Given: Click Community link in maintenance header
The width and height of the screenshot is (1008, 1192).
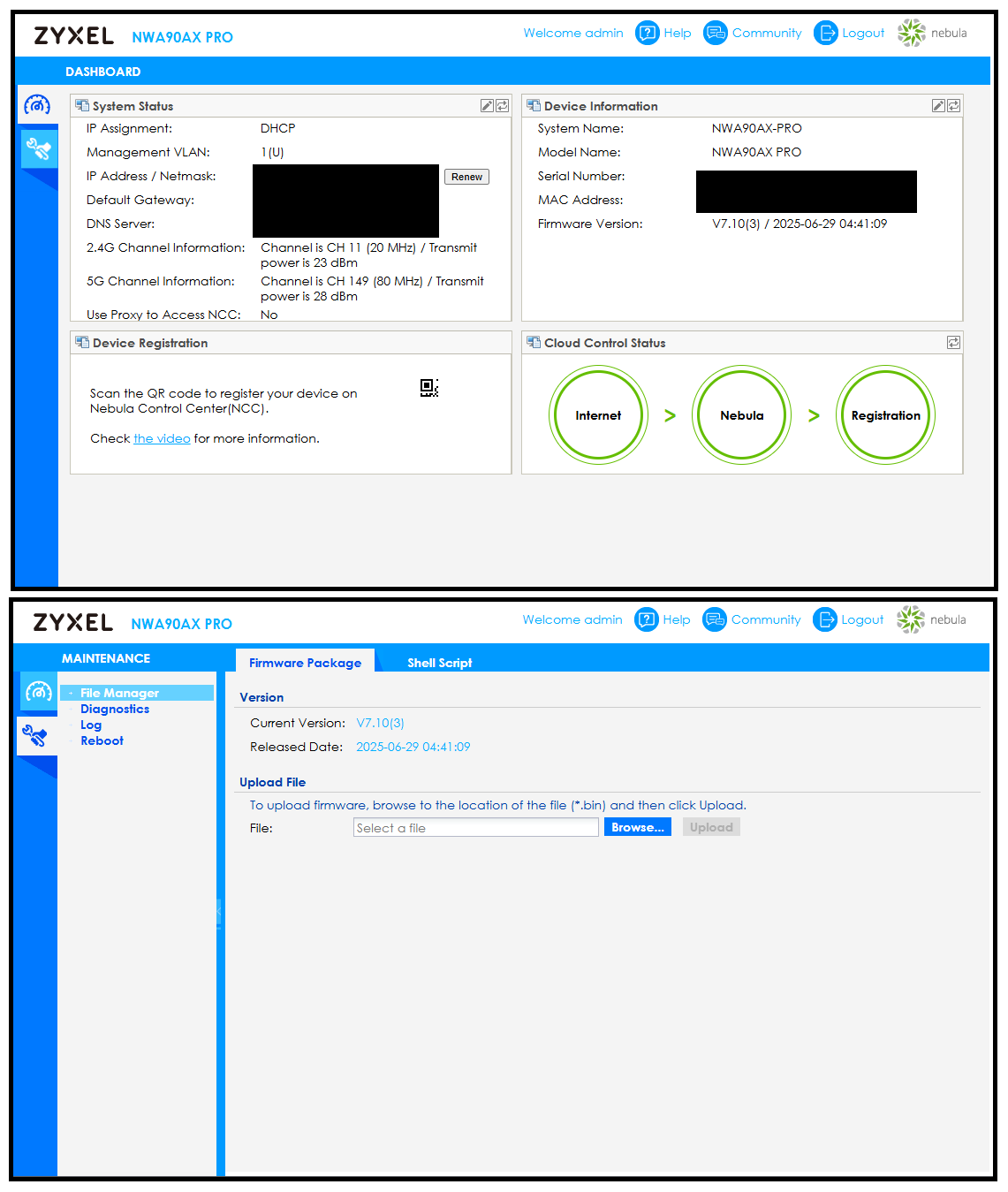Looking at the screenshot, I should 766,619.
